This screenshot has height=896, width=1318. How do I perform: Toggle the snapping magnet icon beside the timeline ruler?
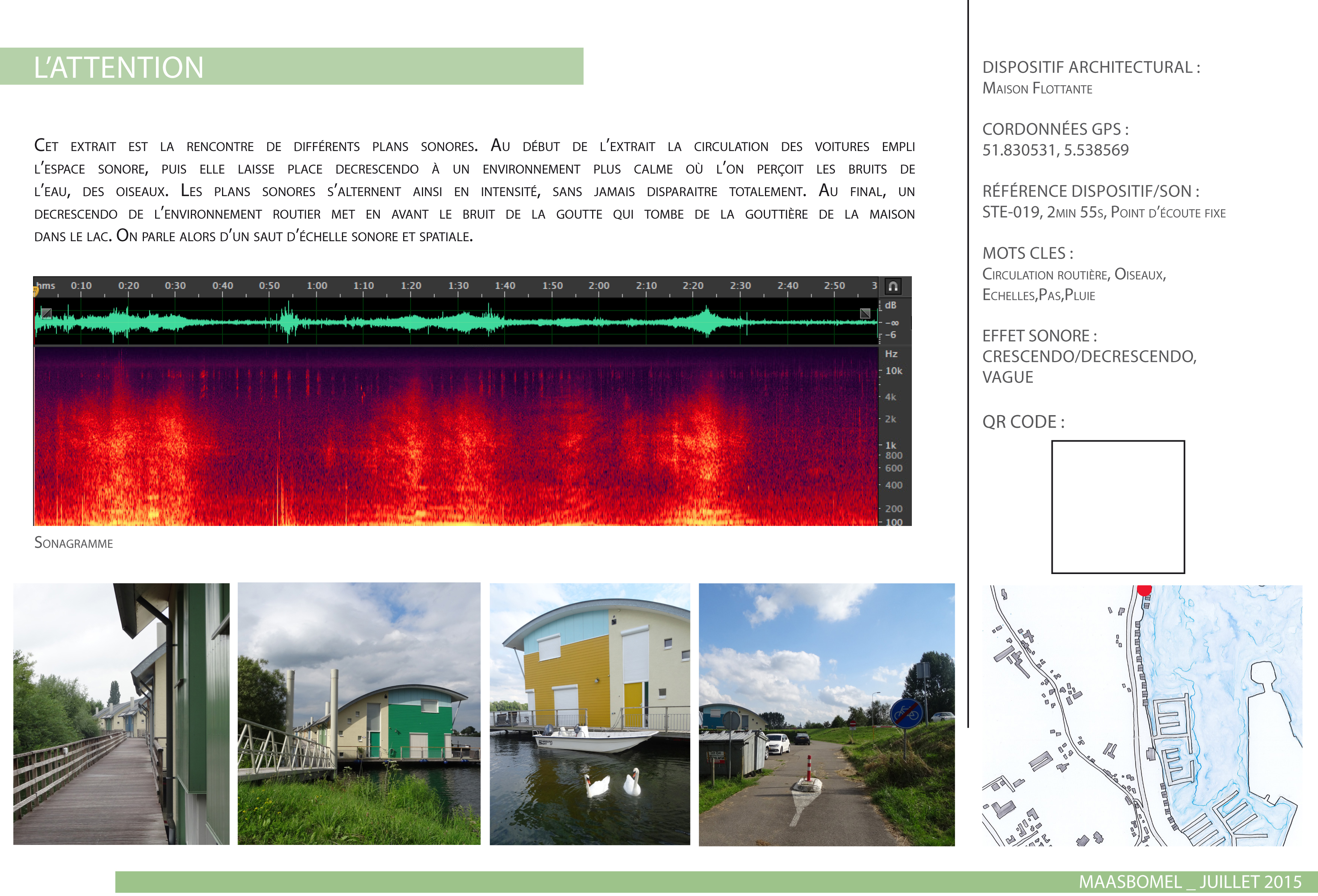click(x=893, y=286)
